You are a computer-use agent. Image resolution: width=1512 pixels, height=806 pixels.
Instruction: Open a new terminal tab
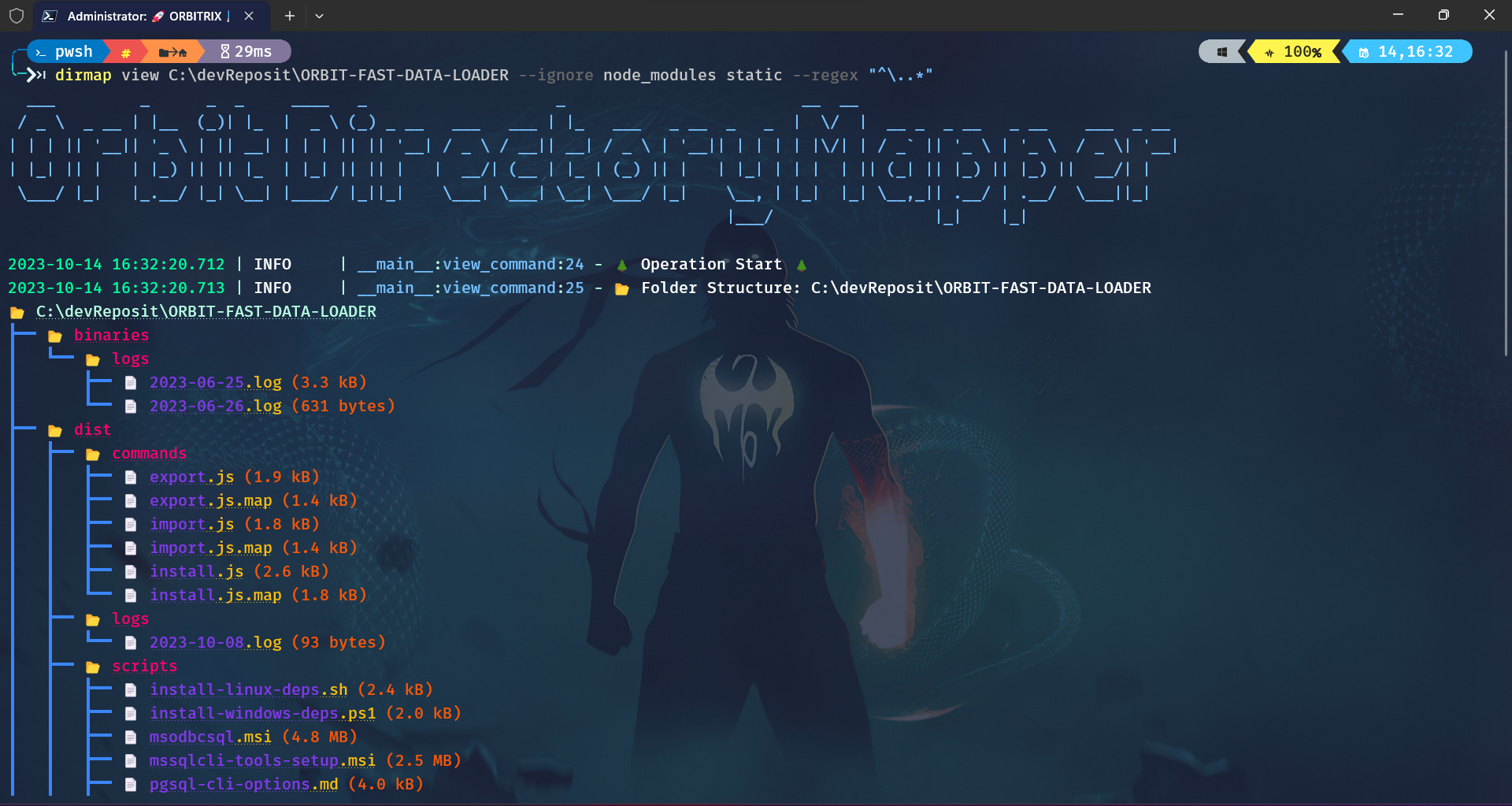click(x=290, y=16)
